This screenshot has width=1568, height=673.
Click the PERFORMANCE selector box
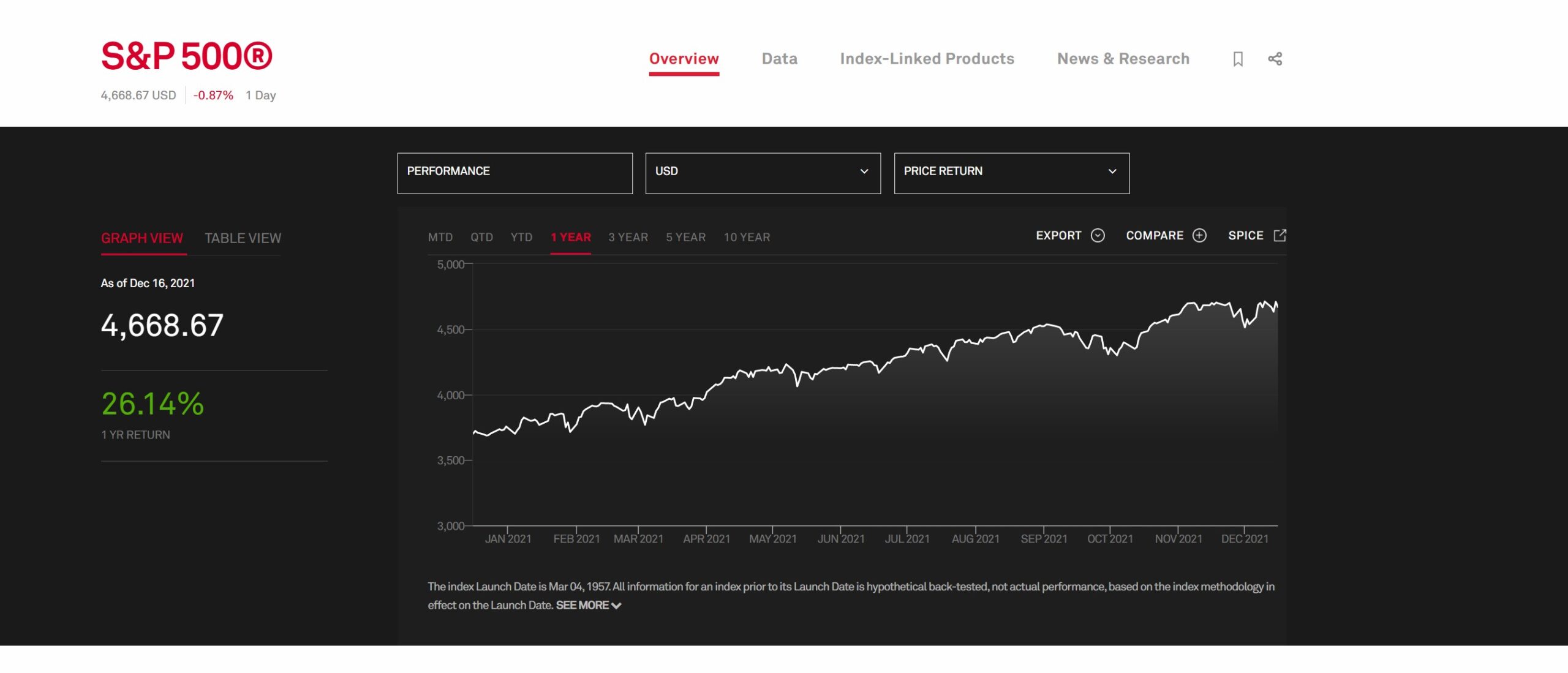(515, 173)
